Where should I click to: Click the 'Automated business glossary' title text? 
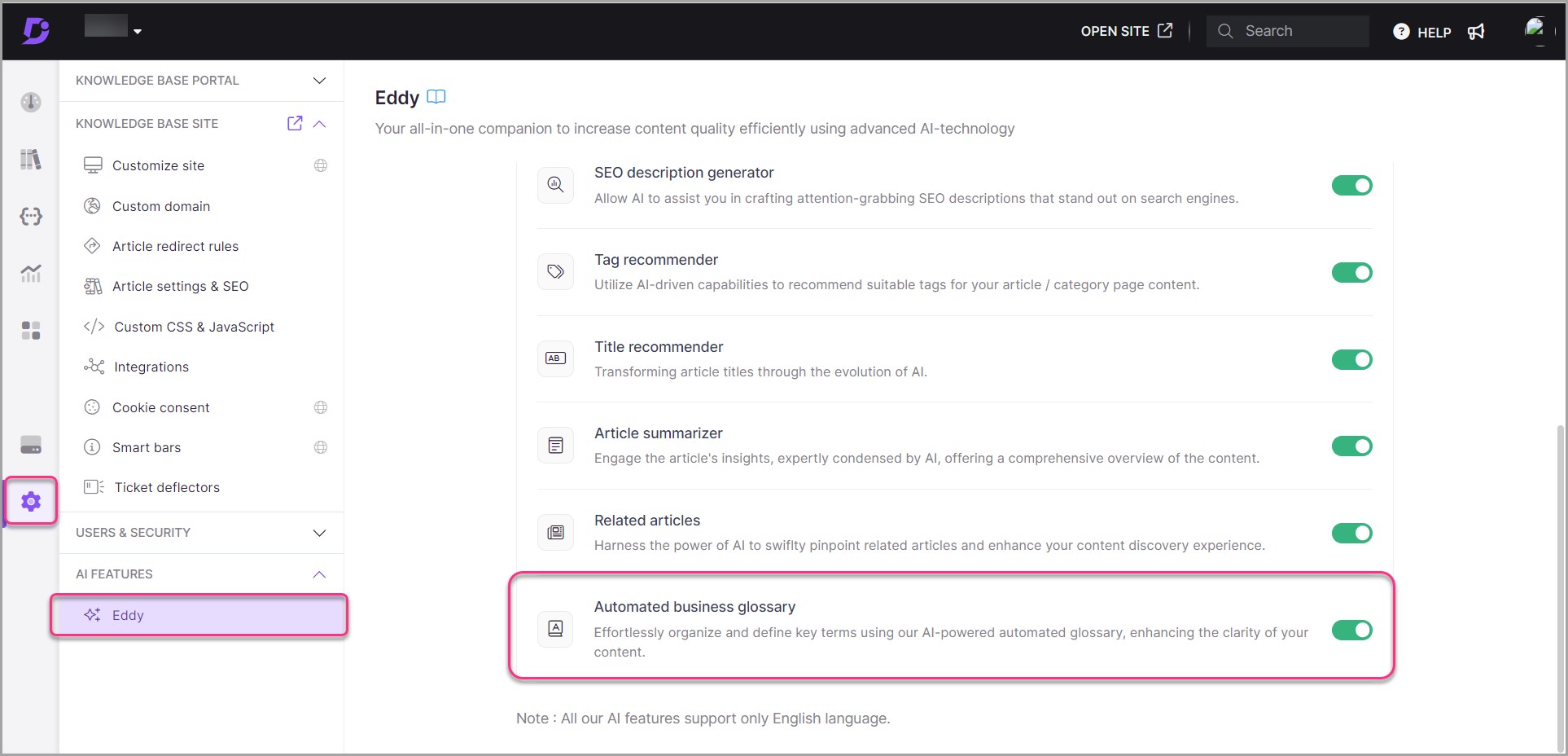point(694,607)
